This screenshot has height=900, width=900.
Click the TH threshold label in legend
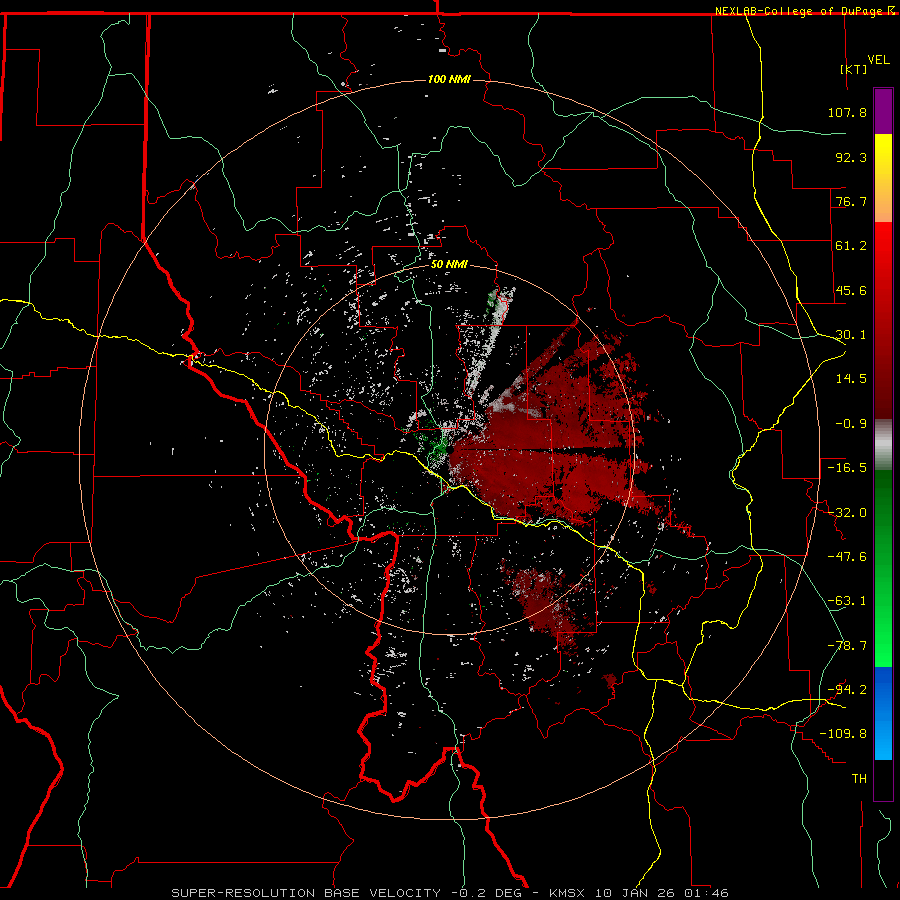pos(859,779)
